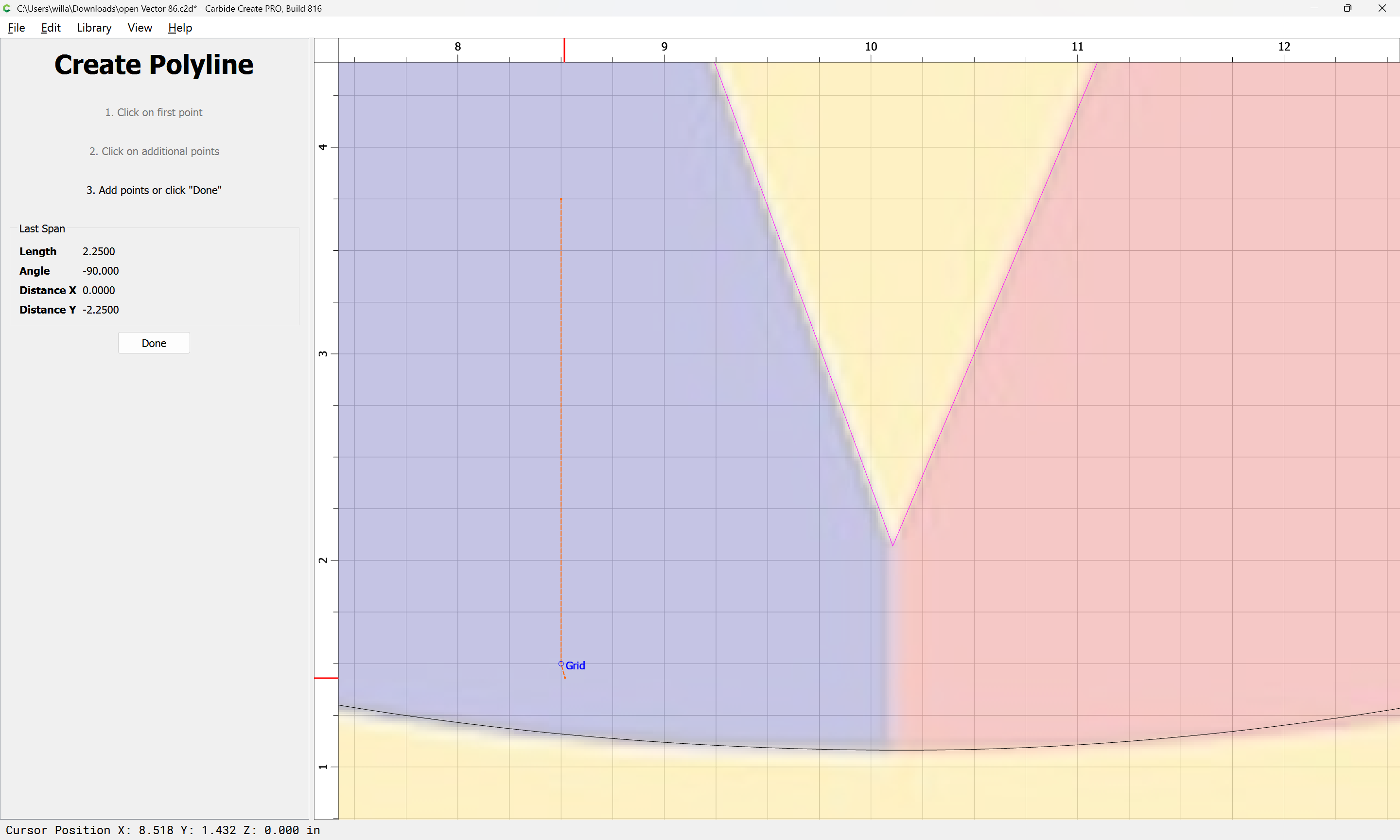Click the grid snap point circle on canvas
The width and height of the screenshot is (1400, 840).
tap(561, 664)
